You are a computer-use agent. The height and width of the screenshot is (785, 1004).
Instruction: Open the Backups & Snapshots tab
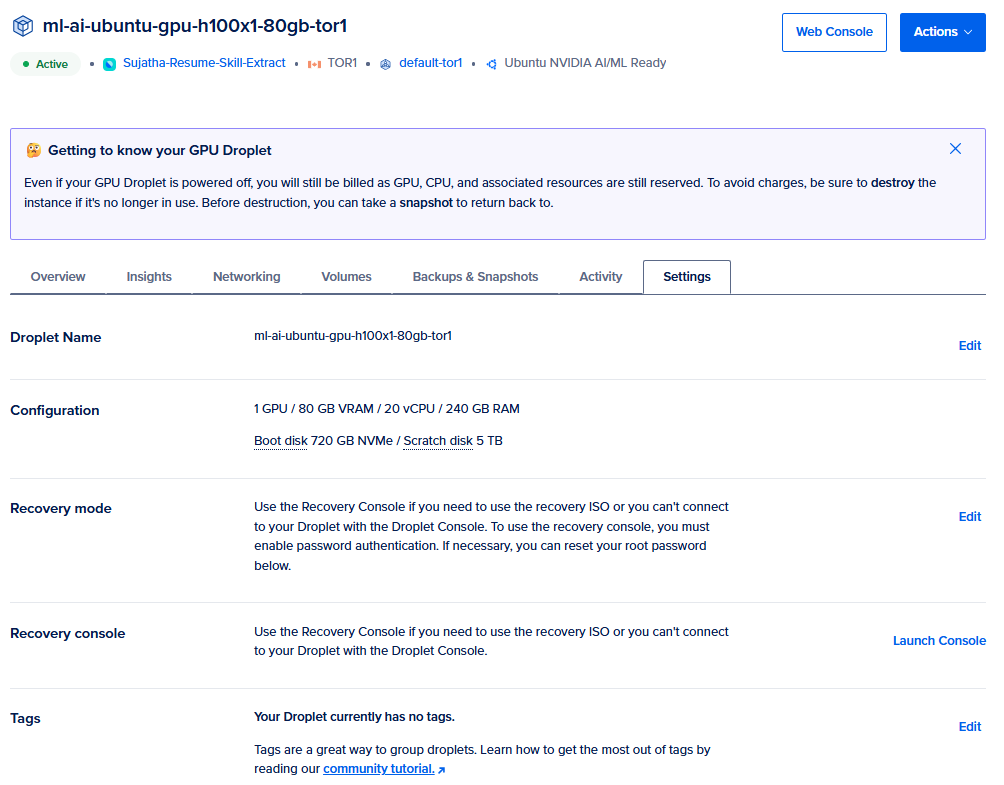click(x=475, y=276)
